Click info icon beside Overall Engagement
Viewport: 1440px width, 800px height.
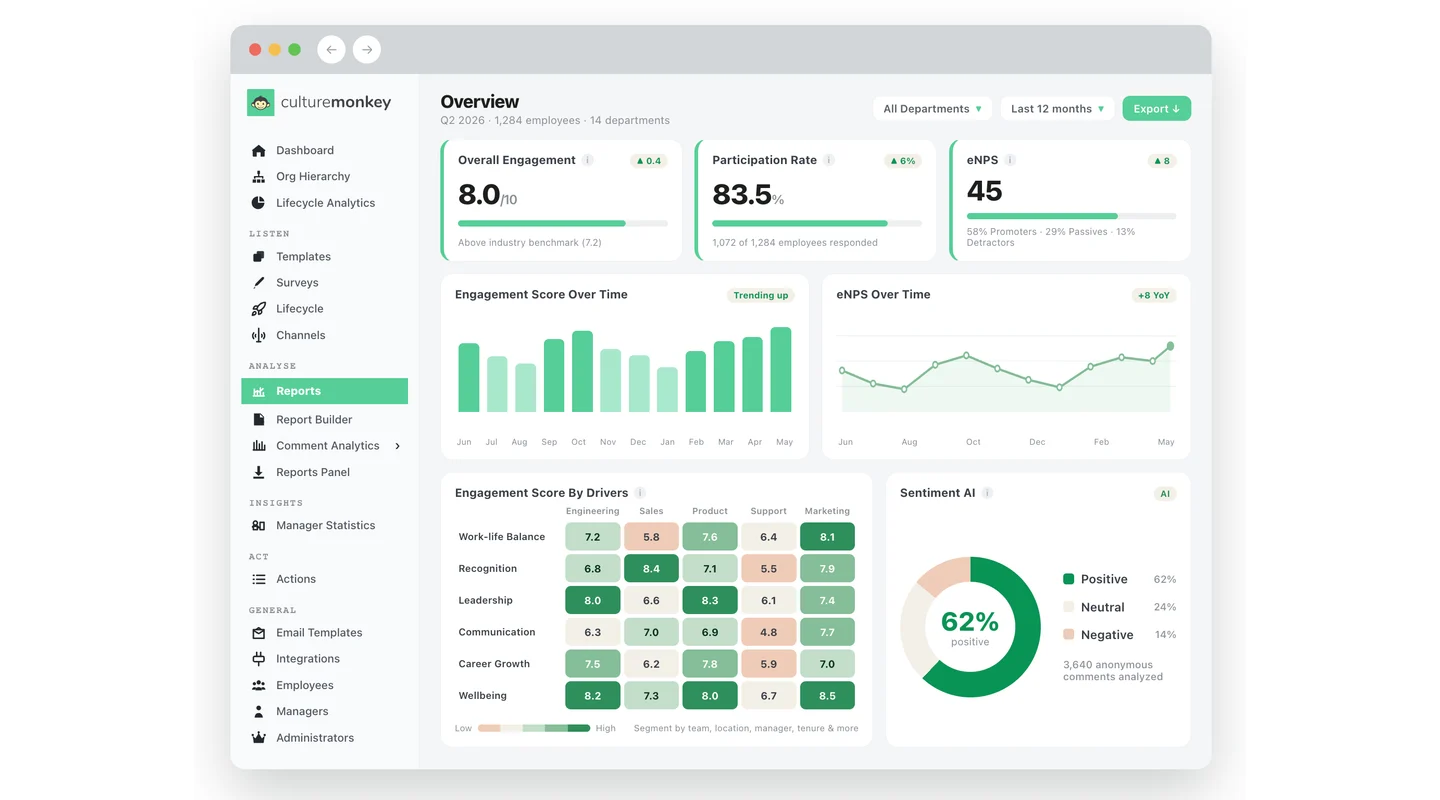click(588, 160)
